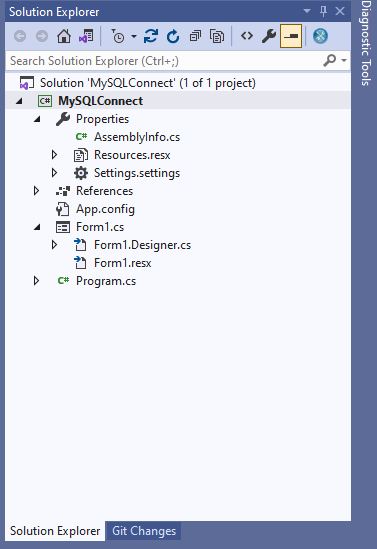The height and width of the screenshot is (549, 377).
Task: Select the App.config file
Action: point(105,209)
